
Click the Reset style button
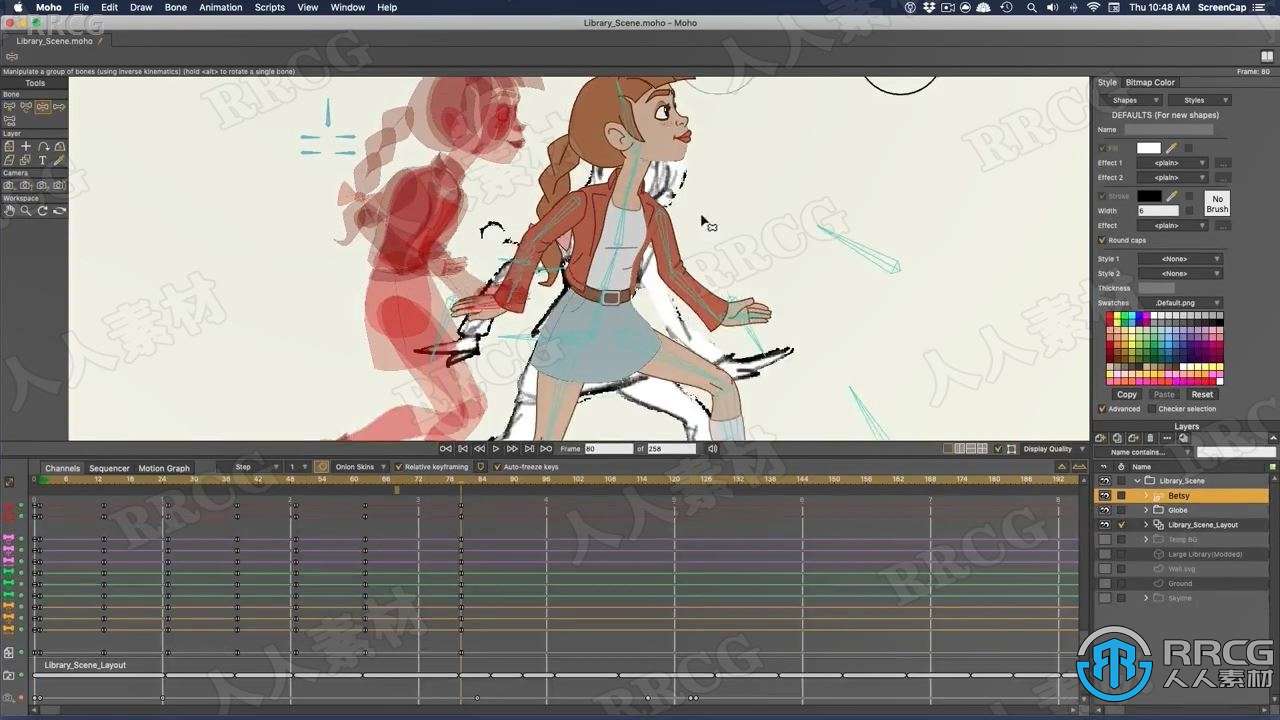tap(1202, 394)
